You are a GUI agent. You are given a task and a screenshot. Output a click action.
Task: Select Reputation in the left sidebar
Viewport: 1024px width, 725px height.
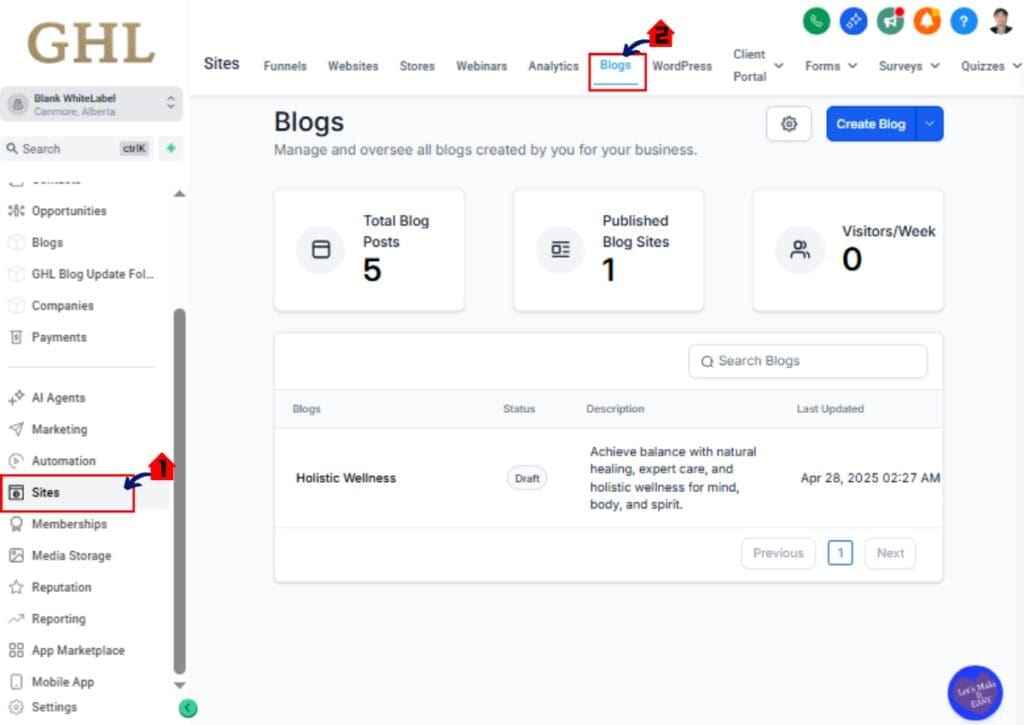click(x=63, y=587)
